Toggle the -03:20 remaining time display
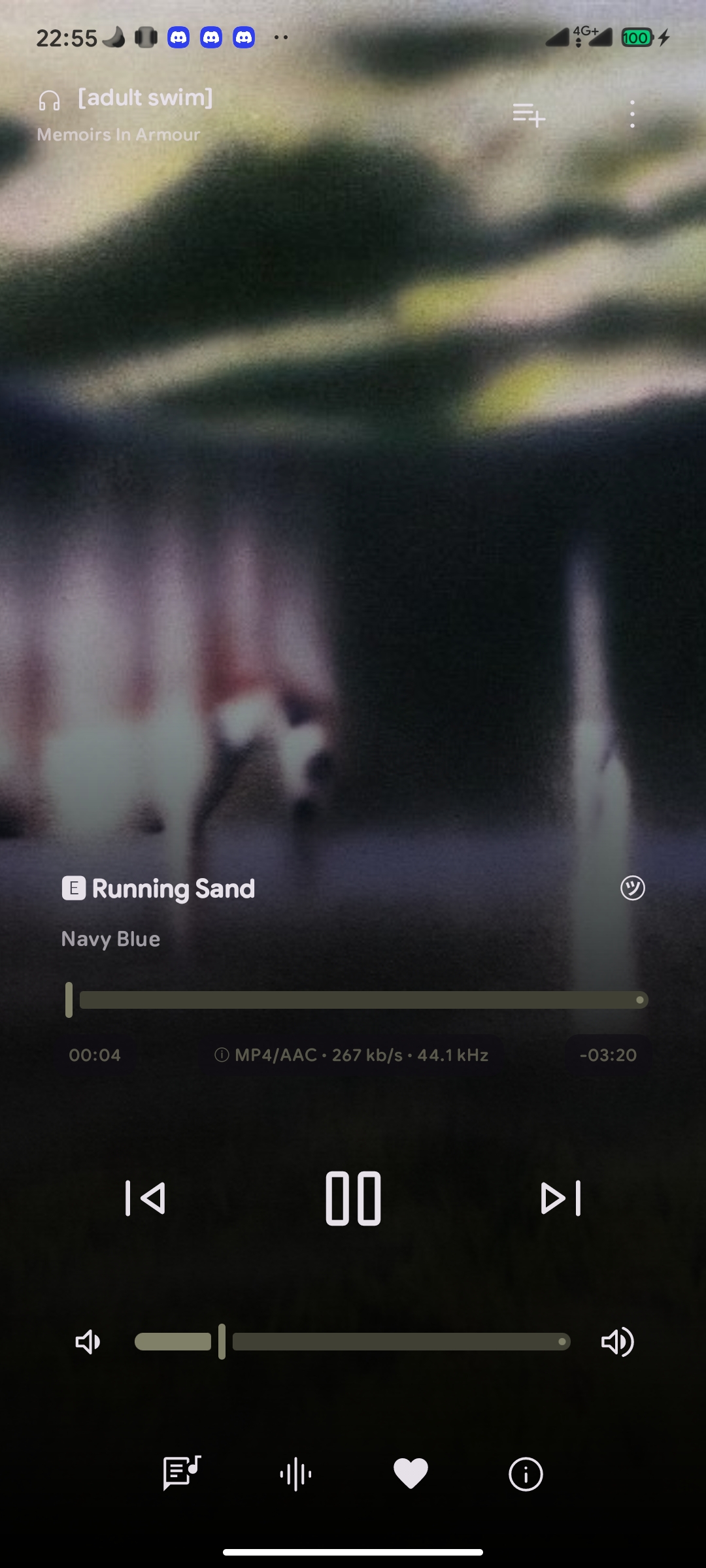 [x=608, y=1055]
